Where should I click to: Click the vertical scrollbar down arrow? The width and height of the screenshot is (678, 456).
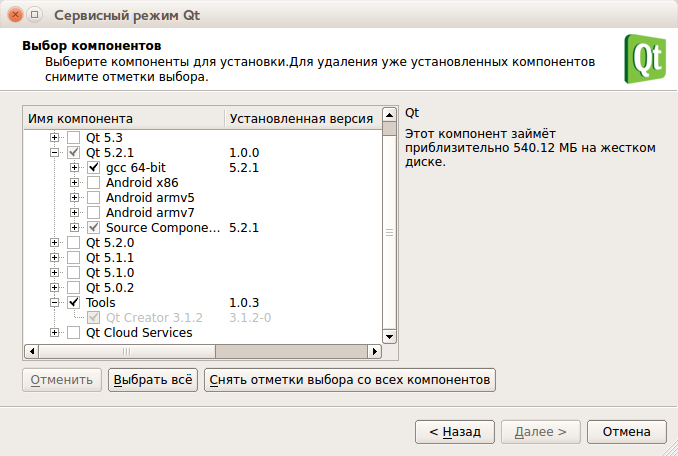click(389, 337)
